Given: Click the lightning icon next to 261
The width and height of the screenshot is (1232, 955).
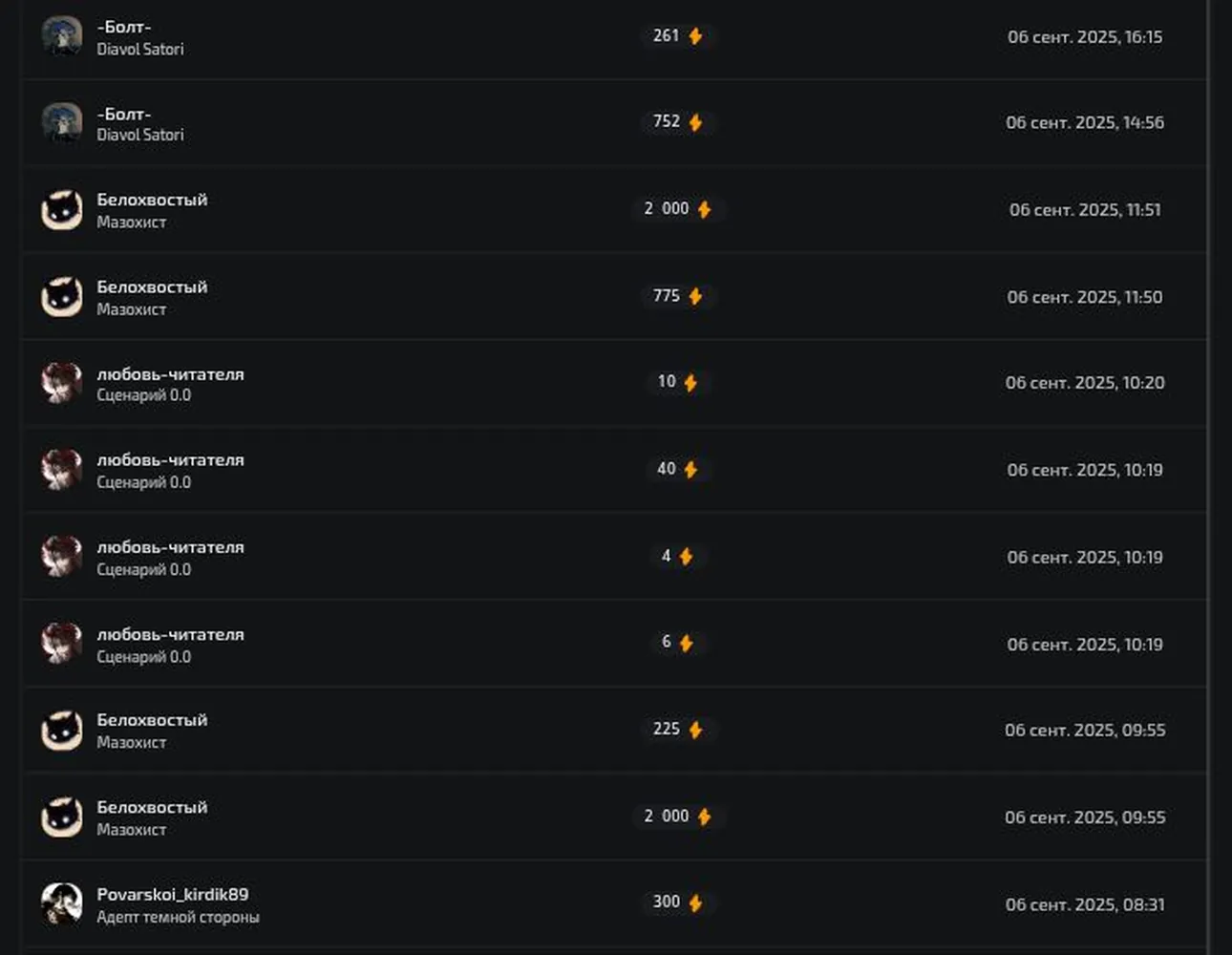Looking at the screenshot, I should coord(695,36).
